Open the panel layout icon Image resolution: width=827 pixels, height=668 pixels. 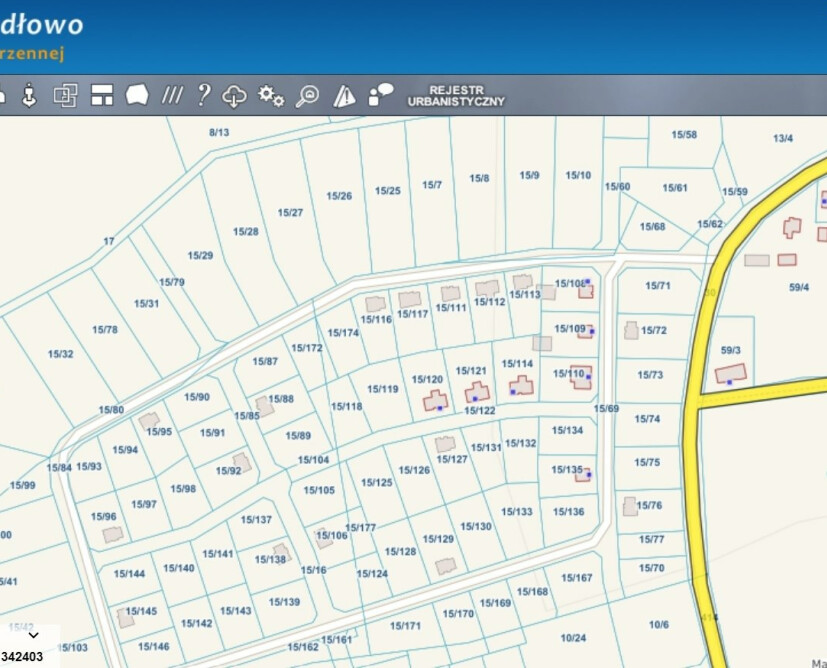(x=101, y=95)
